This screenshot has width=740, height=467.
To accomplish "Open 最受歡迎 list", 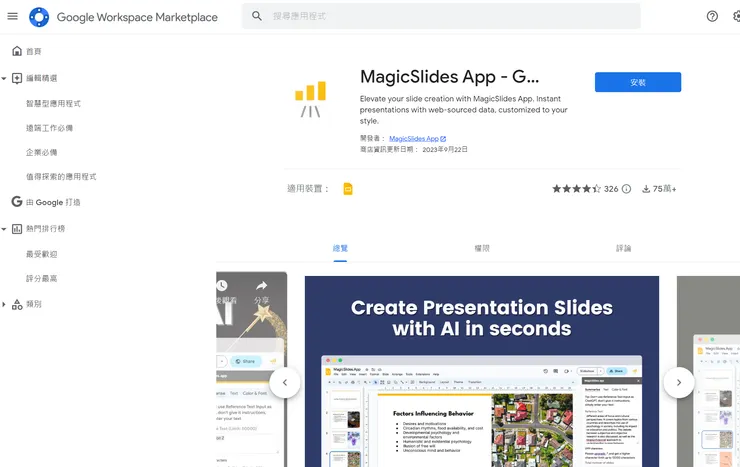I will 42,254.
